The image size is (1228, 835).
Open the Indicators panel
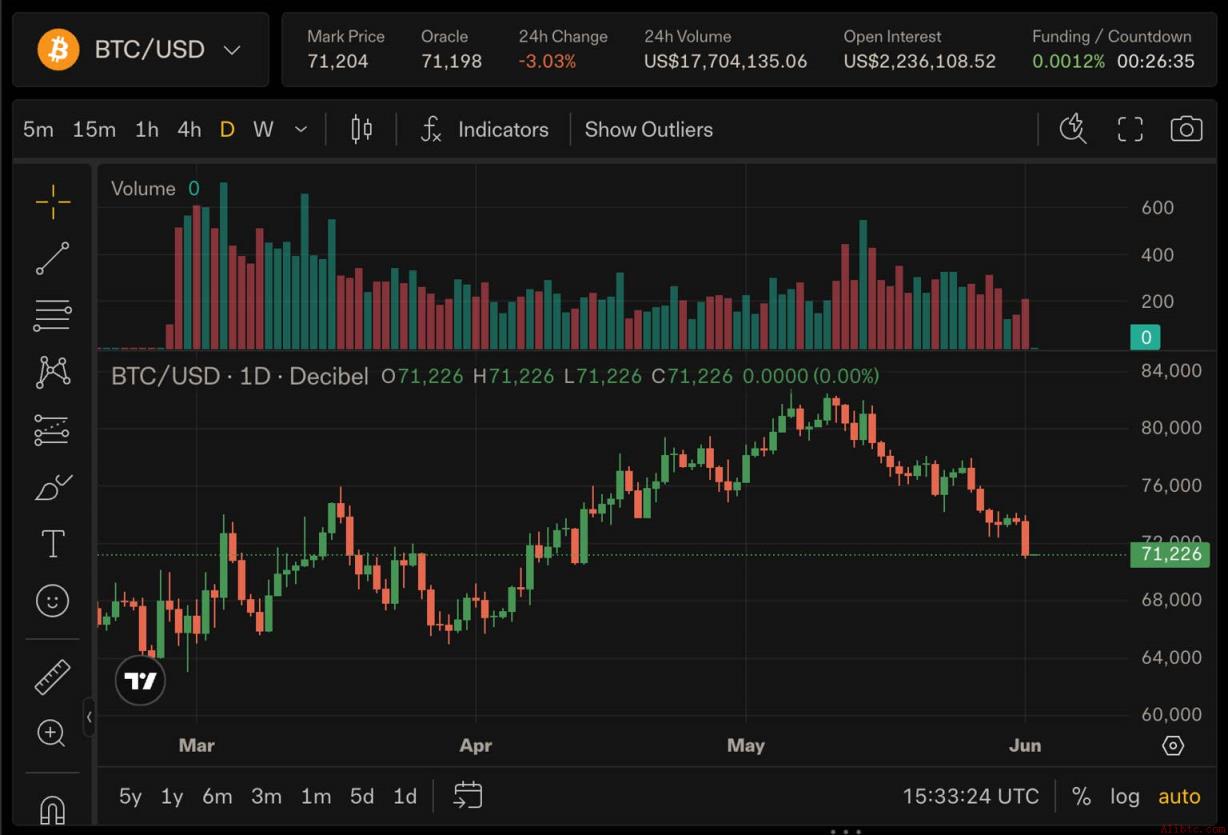pyautogui.click(x=485, y=130)
